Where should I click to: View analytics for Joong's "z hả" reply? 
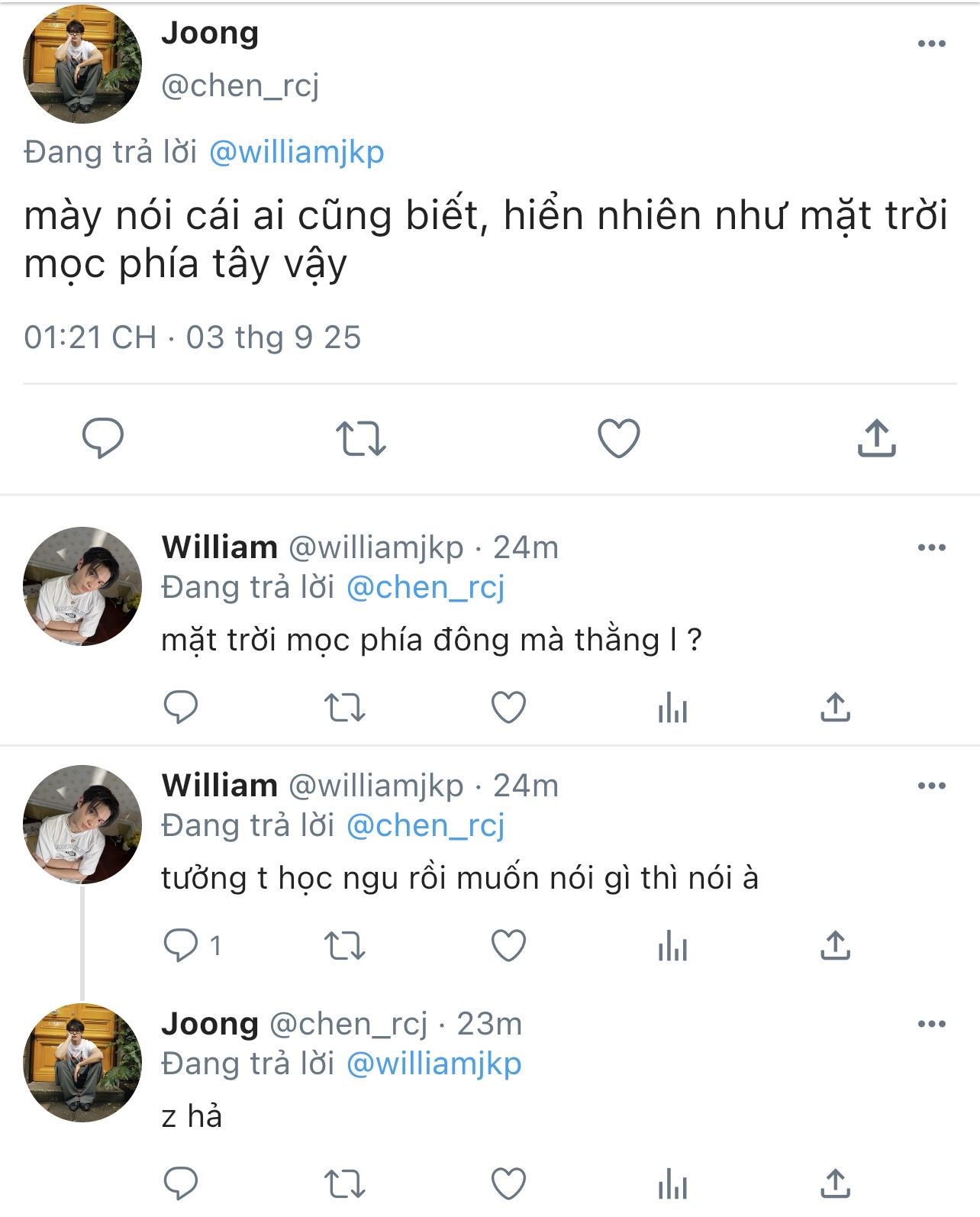[x=672, y=1184]
